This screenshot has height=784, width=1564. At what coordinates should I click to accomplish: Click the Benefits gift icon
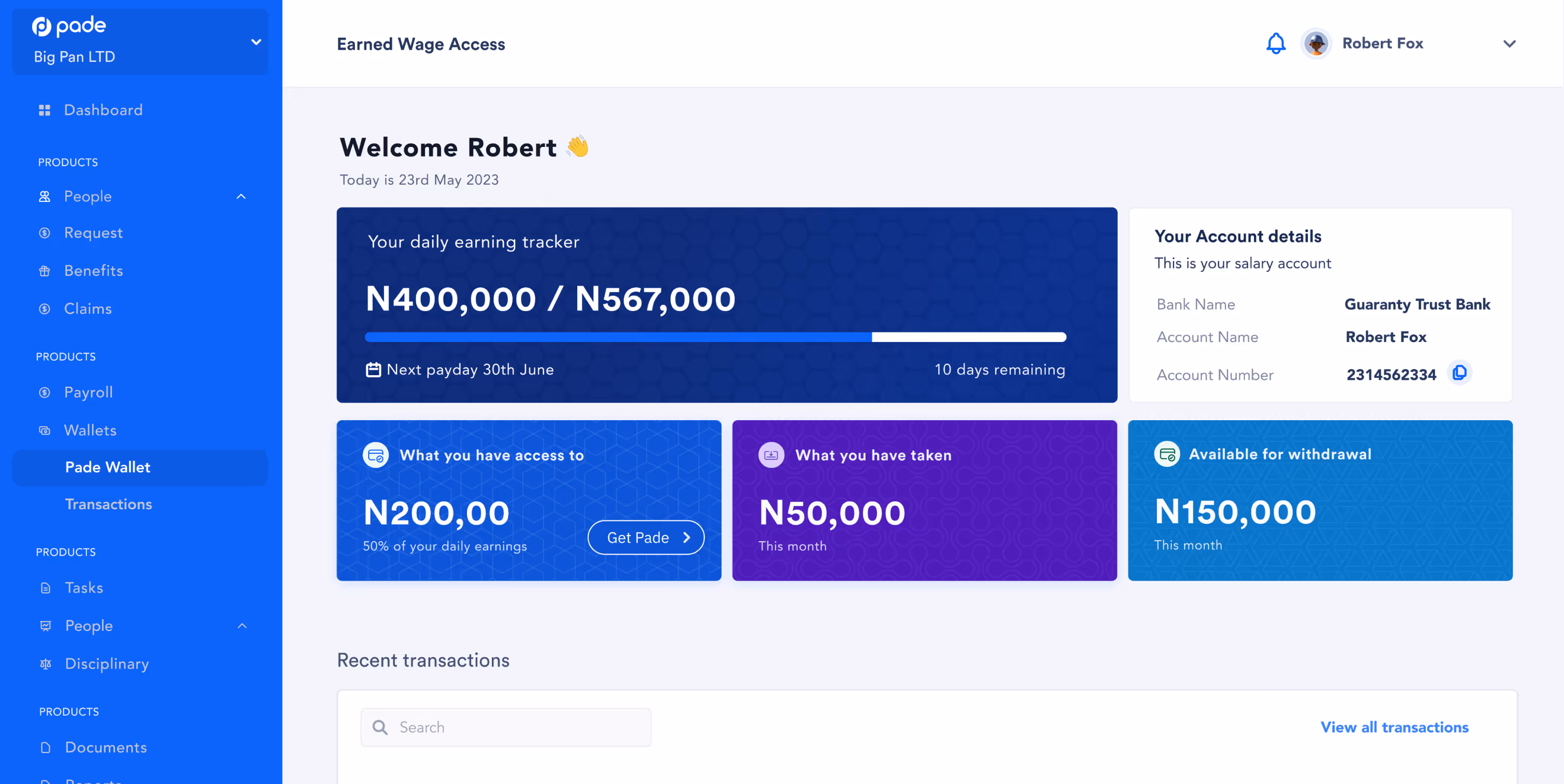tap(45, 271)
